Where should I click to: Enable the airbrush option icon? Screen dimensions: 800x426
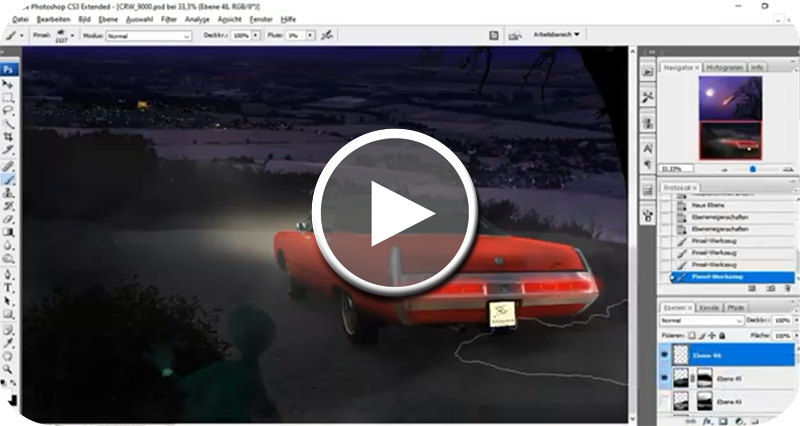pyautogui.click(x=327, y=35)
